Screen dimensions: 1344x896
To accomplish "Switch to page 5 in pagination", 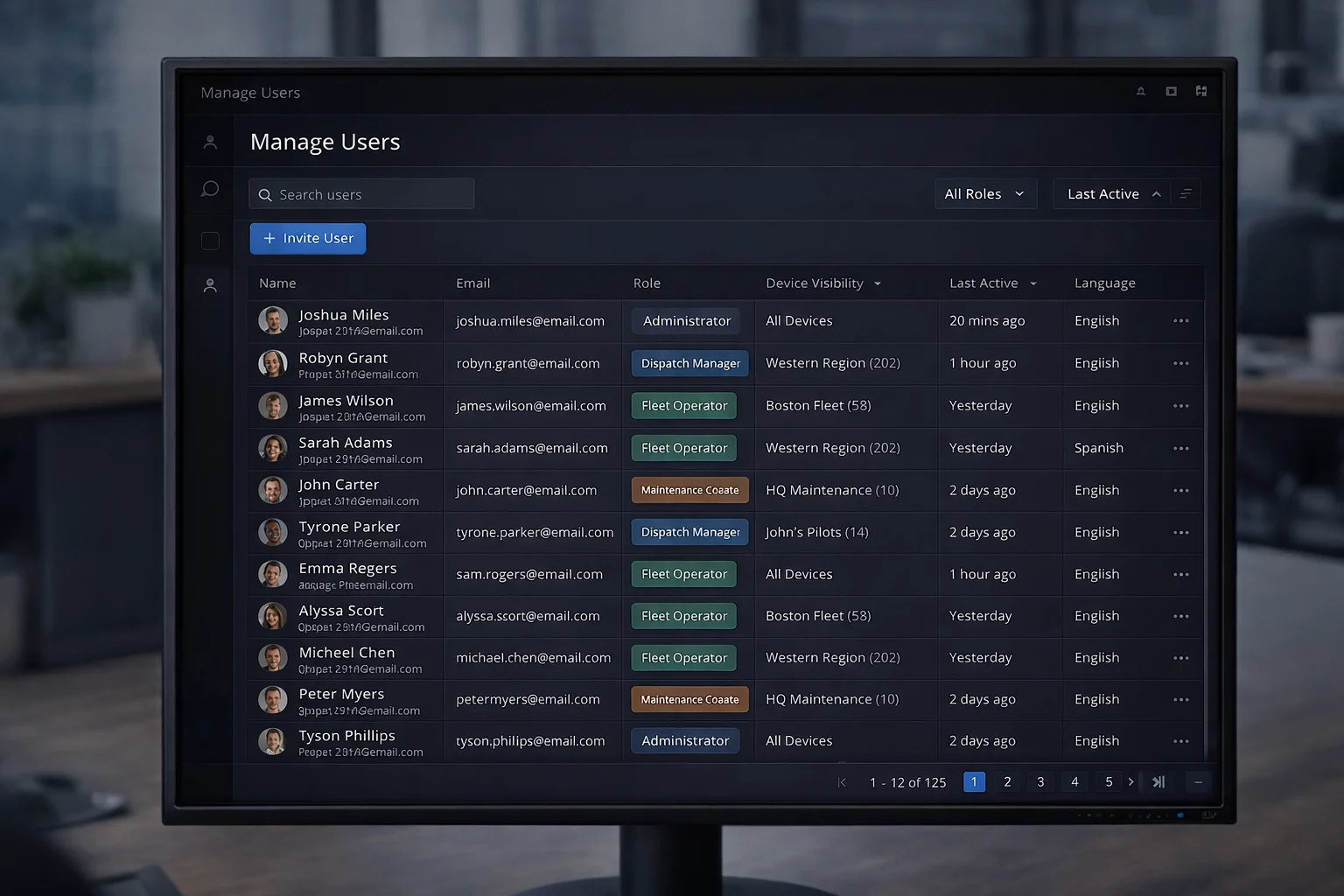I will click(x=1109, y=782).
